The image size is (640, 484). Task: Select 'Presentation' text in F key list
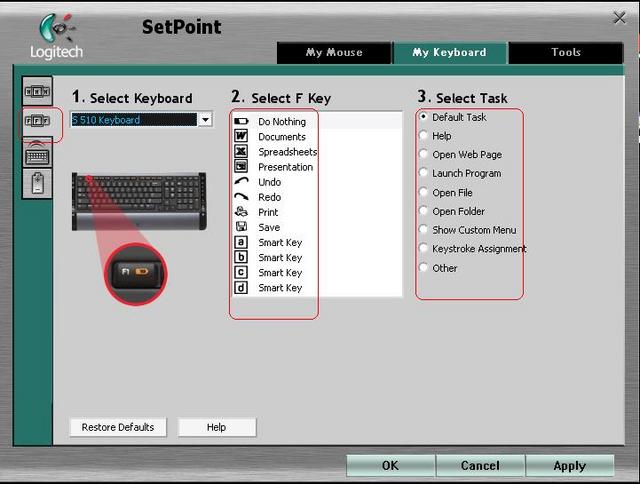[286, 167]
